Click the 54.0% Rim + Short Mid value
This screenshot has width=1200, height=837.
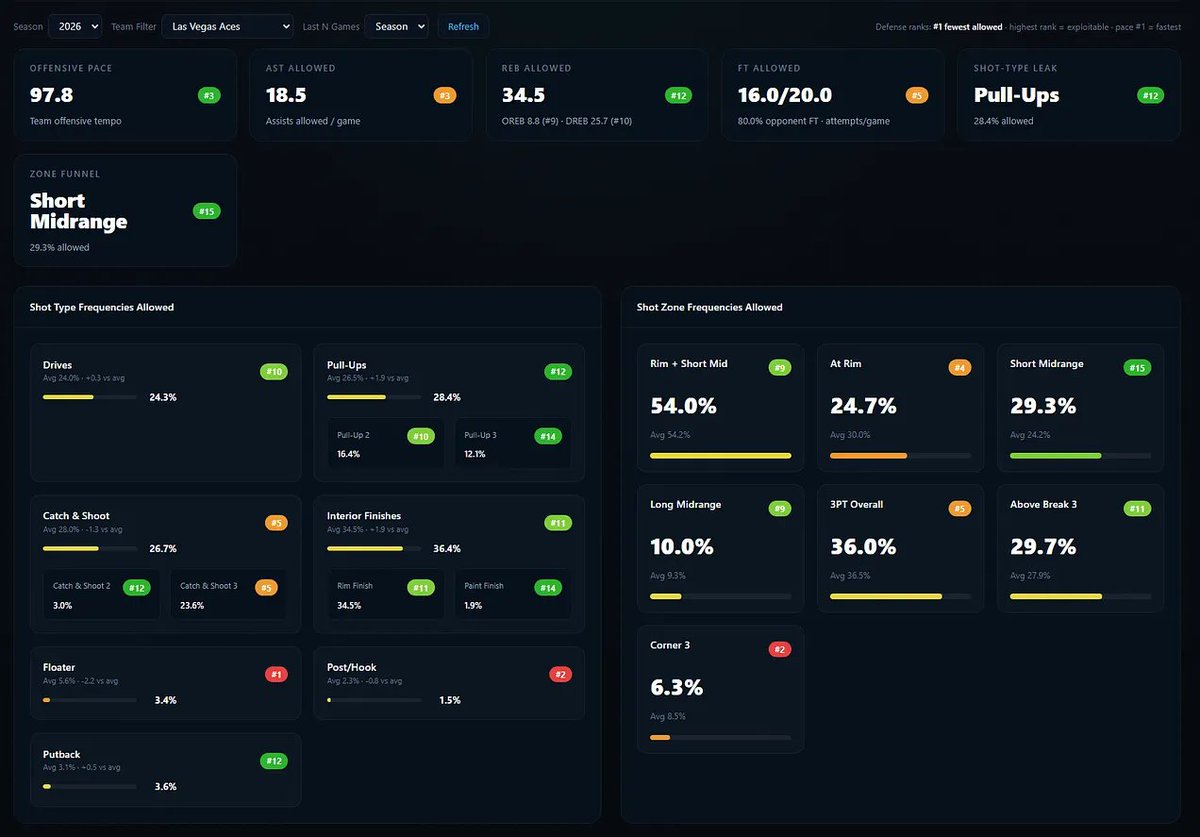(x=683, y=406)
